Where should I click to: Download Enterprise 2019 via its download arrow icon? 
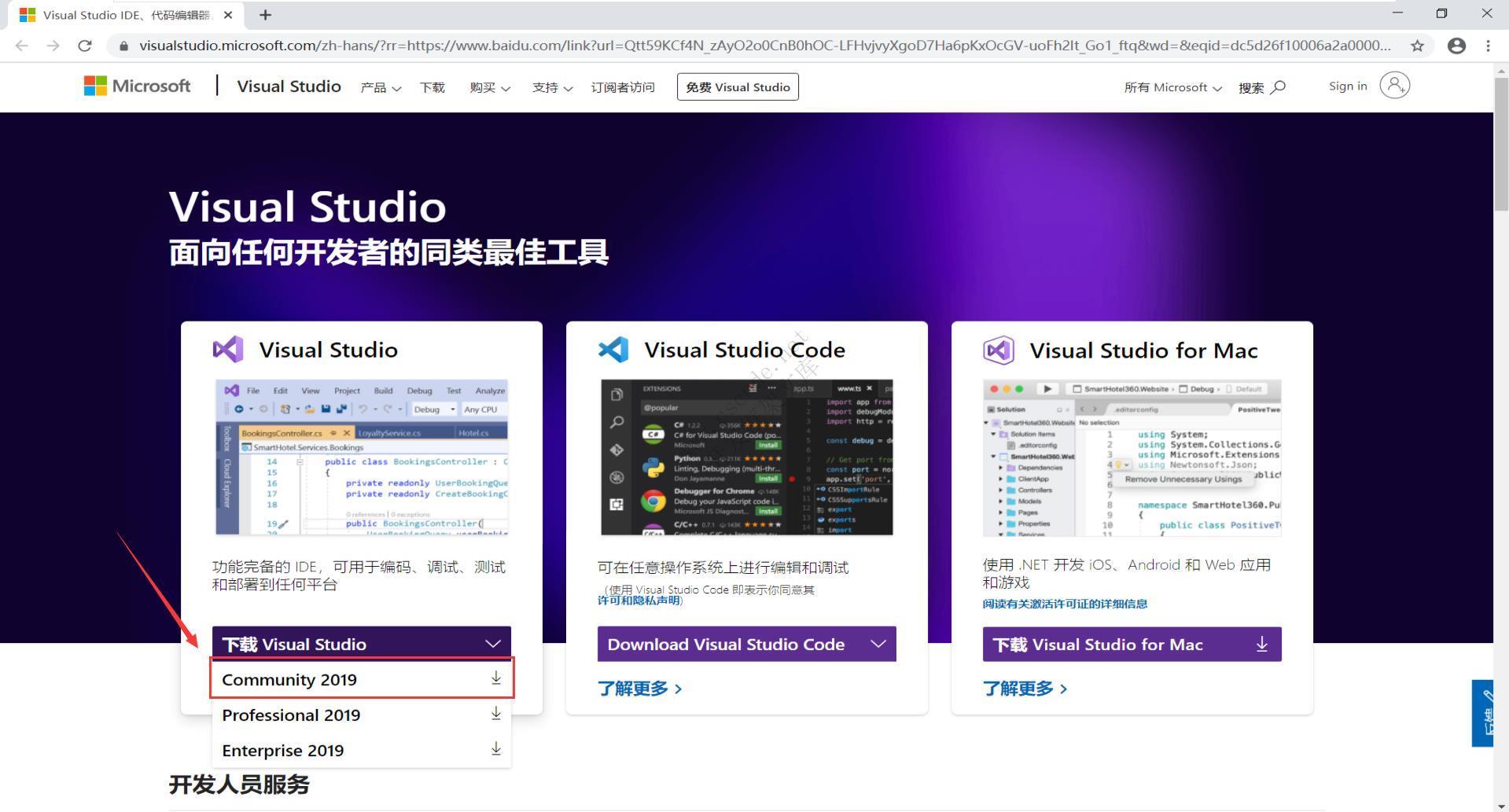click(495, 748)
